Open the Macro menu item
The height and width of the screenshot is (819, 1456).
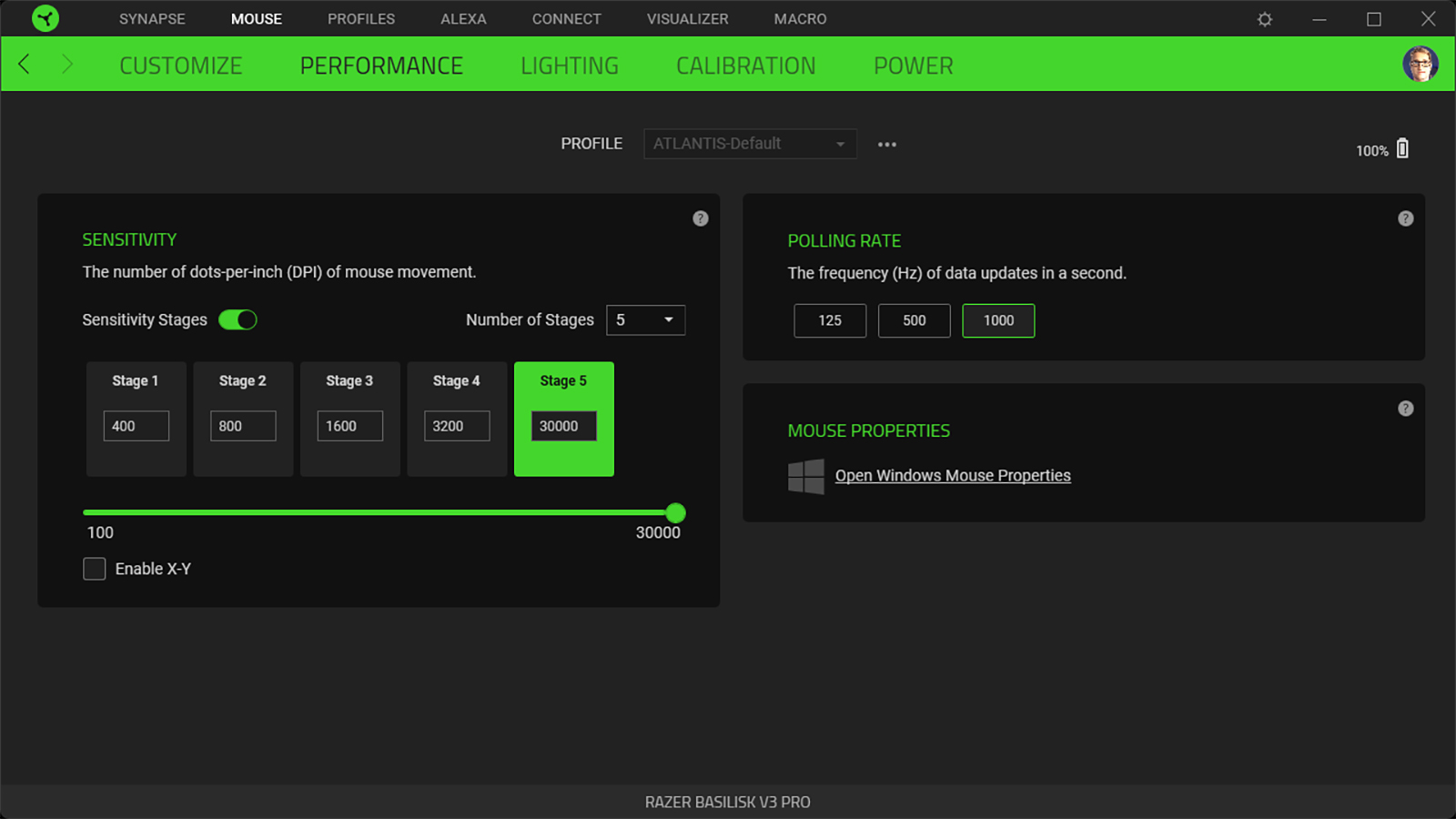[x=800, y=19]
